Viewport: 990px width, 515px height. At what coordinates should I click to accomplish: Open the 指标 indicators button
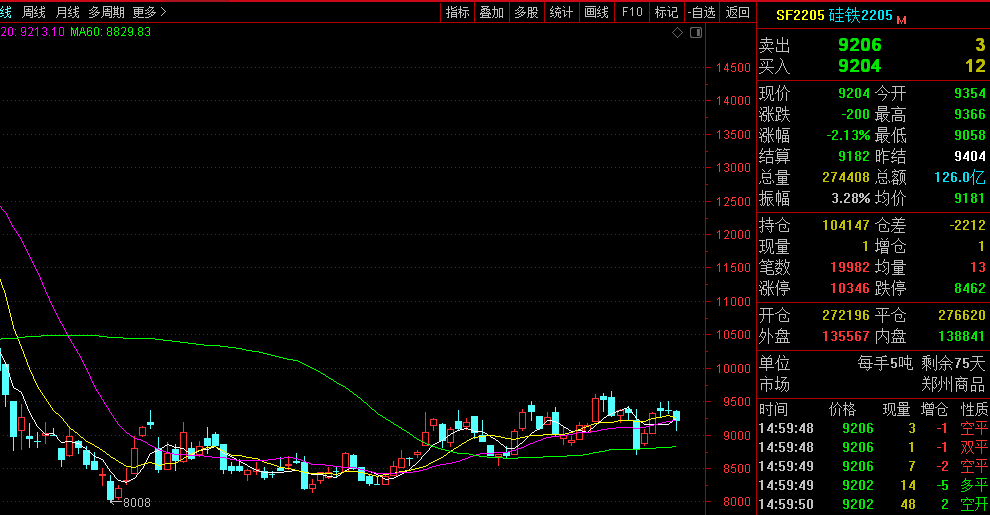pyautogui.click(x=458, y=12)
